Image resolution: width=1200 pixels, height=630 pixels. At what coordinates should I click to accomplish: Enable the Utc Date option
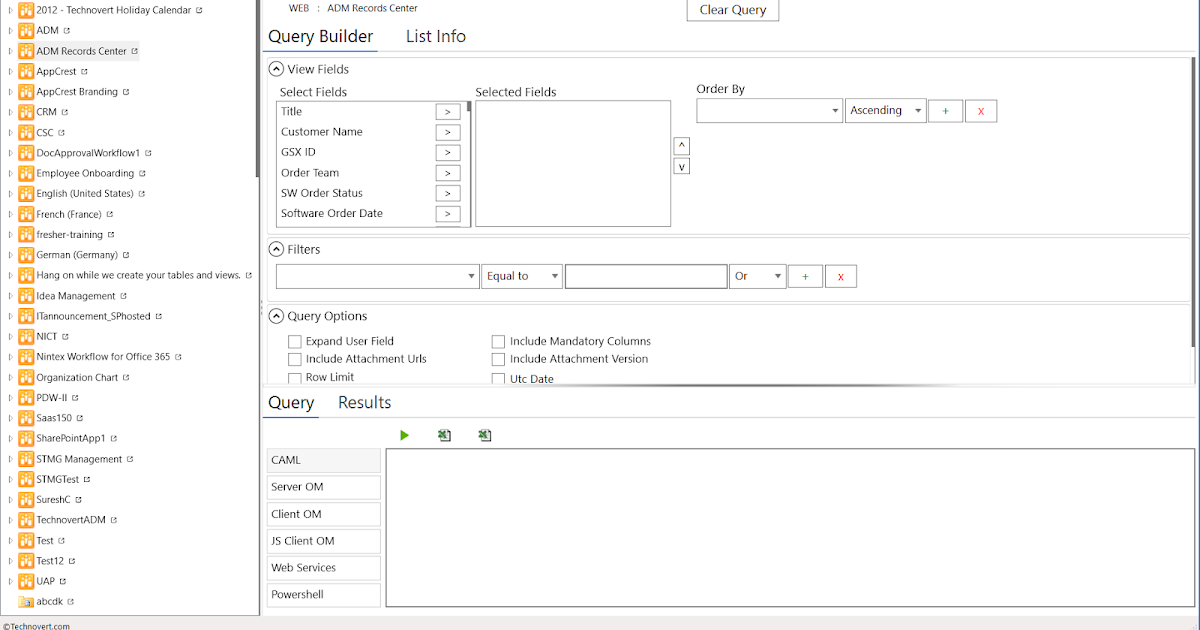[498, 377]
